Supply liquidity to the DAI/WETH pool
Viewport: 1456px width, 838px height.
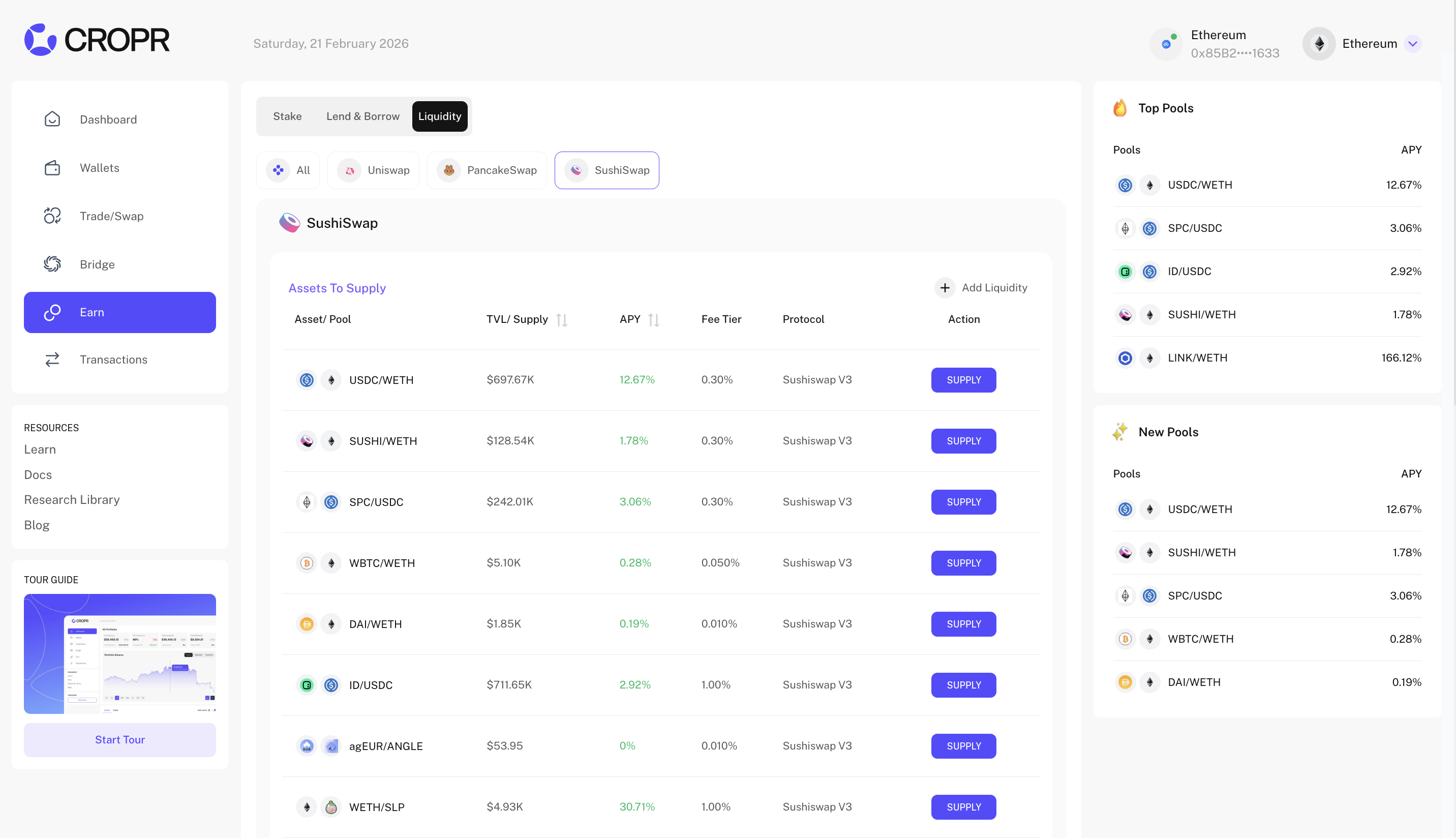963,624
